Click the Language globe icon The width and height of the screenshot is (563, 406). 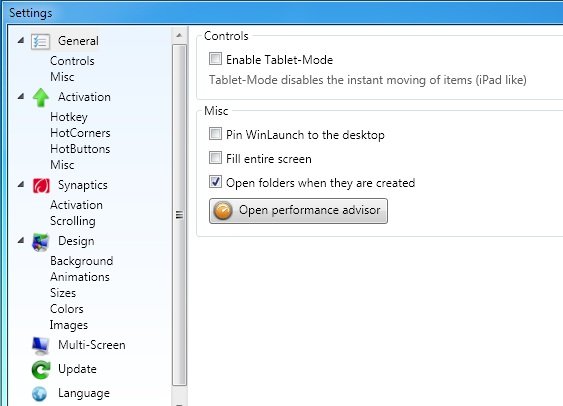pyautogui.click(x=39, y=394)
